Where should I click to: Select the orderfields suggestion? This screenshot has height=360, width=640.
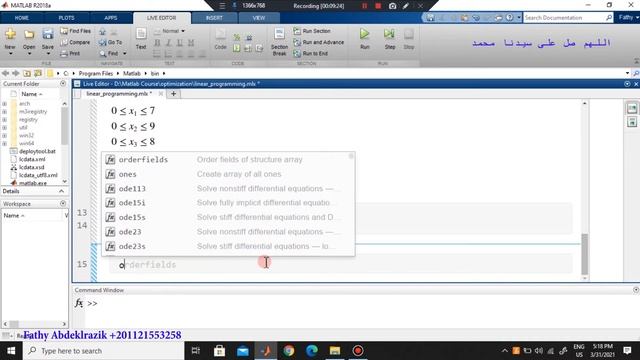click(x=228, y=160)
